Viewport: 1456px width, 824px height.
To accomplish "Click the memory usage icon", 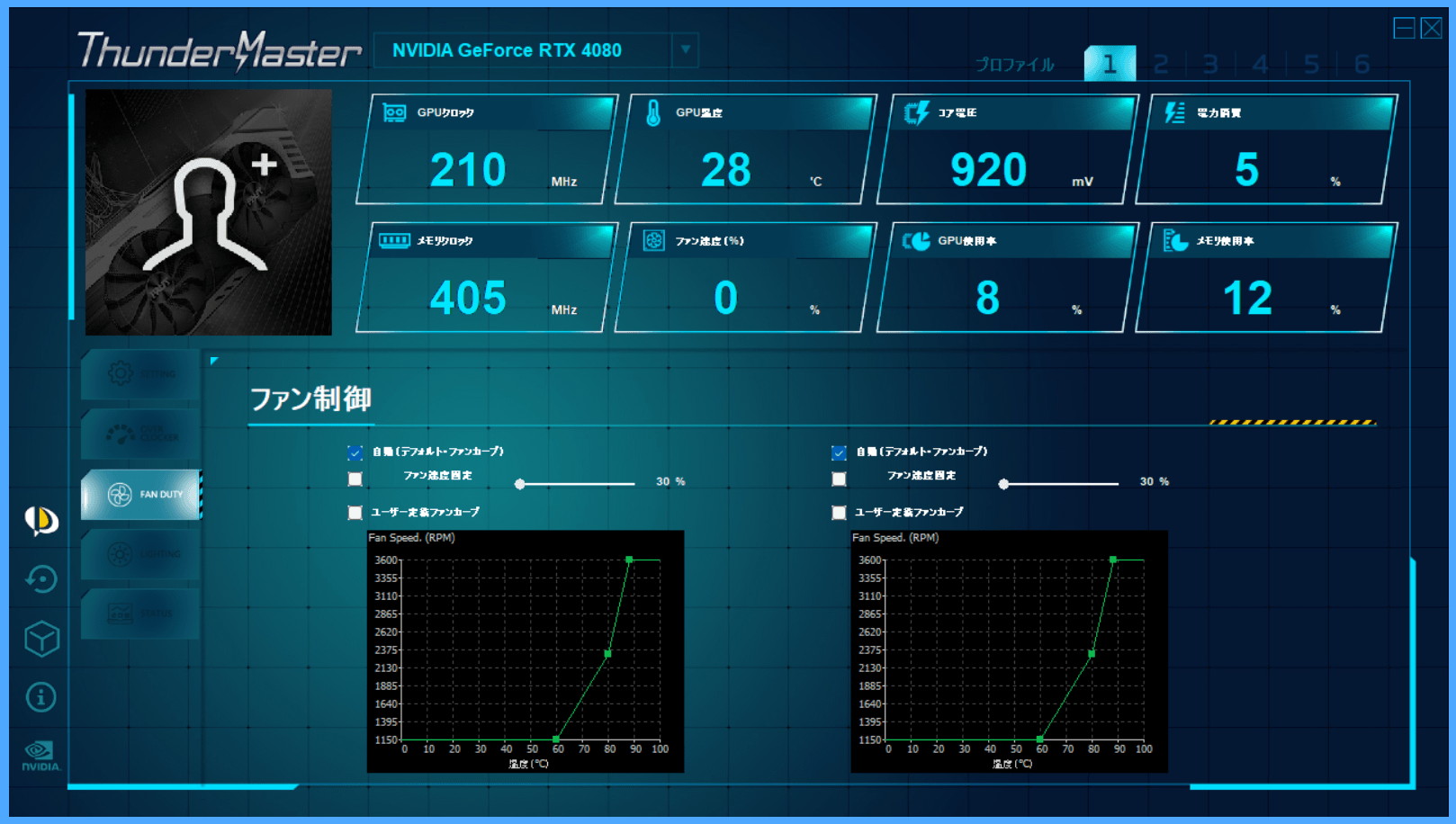I will (1175, 240).
